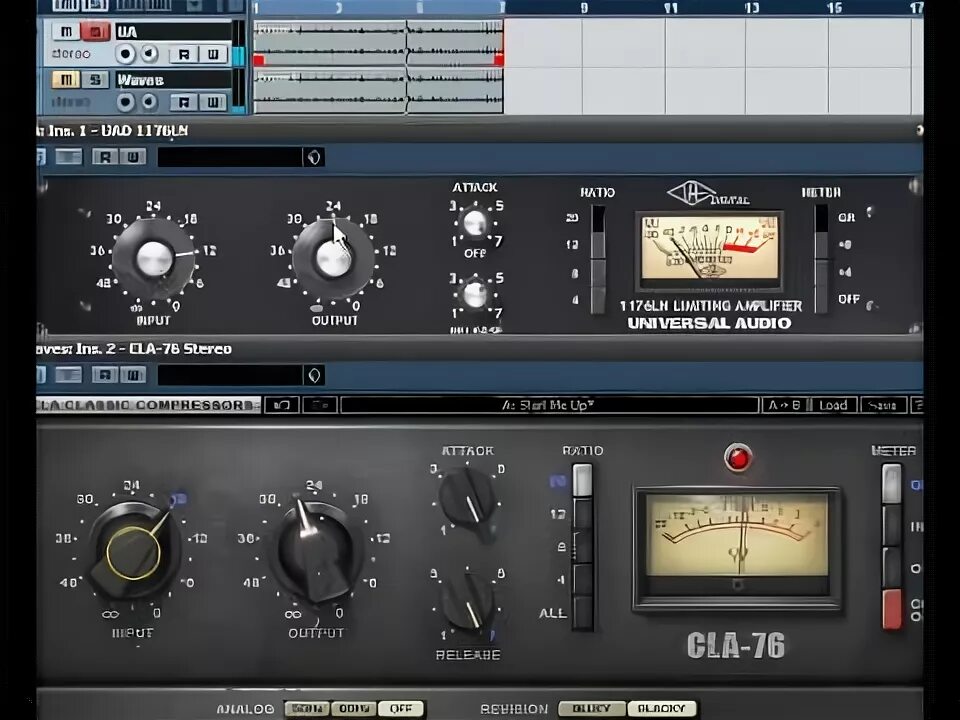This screenshot has height=720, width=960.
Task: Select ratio 8 on UAD 1176LN
Action: coord(598,273)
